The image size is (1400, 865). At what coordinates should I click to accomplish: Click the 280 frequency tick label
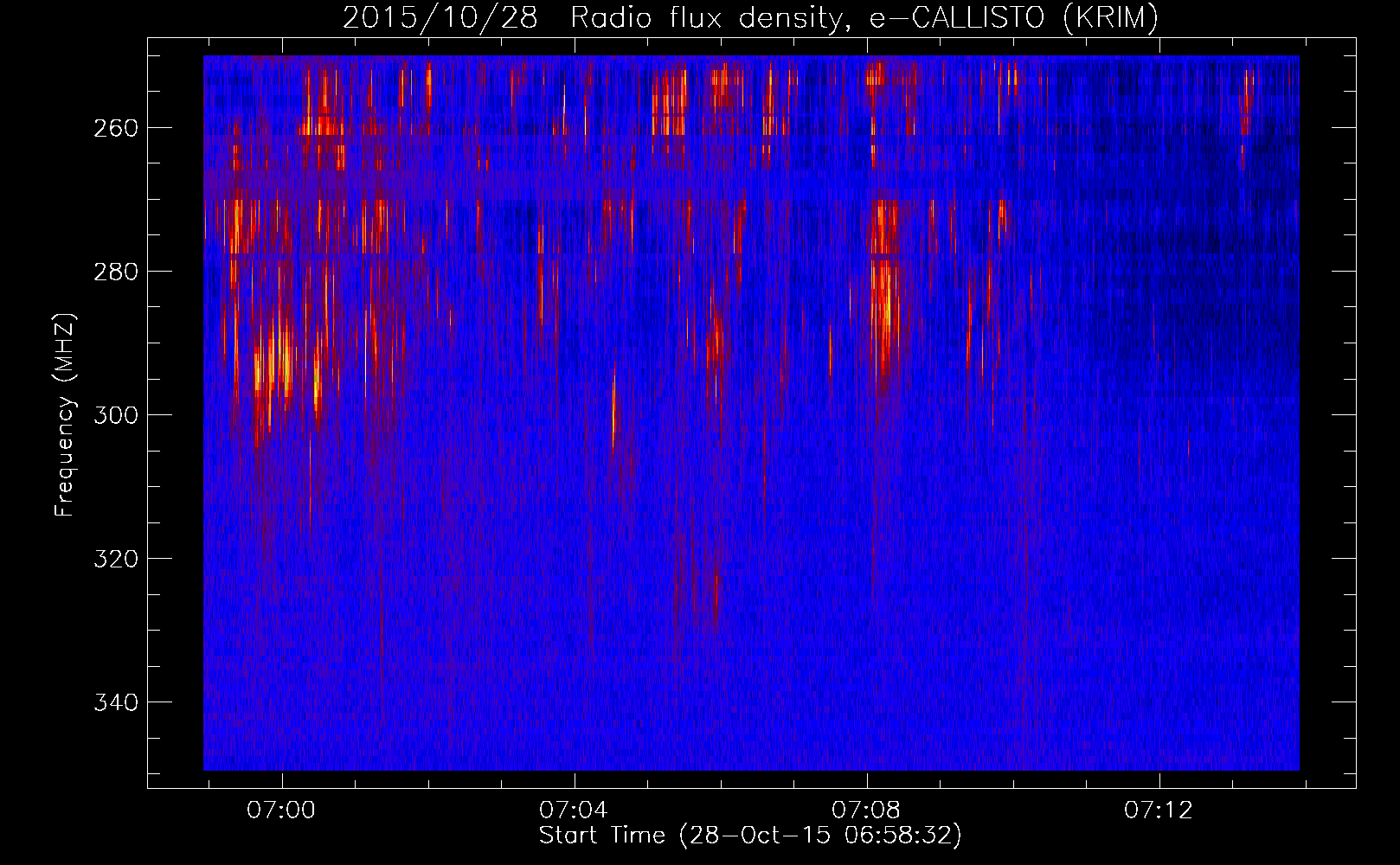pyautogui.click(x=115, y=272)
